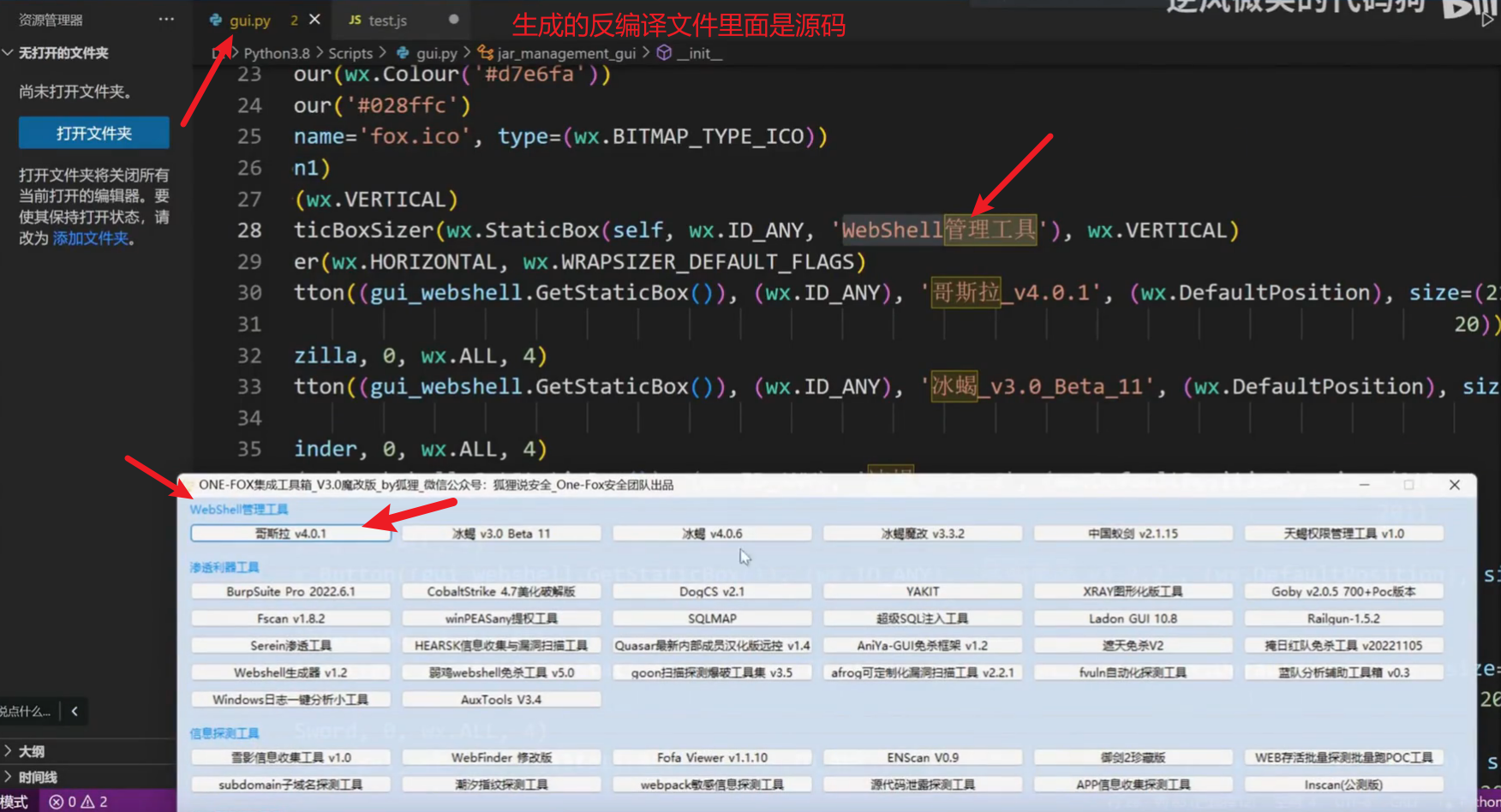This screenshot has width=1501, height=812.
Task: Click the 打开文件夹 button
Action: [x=94, y=133]
